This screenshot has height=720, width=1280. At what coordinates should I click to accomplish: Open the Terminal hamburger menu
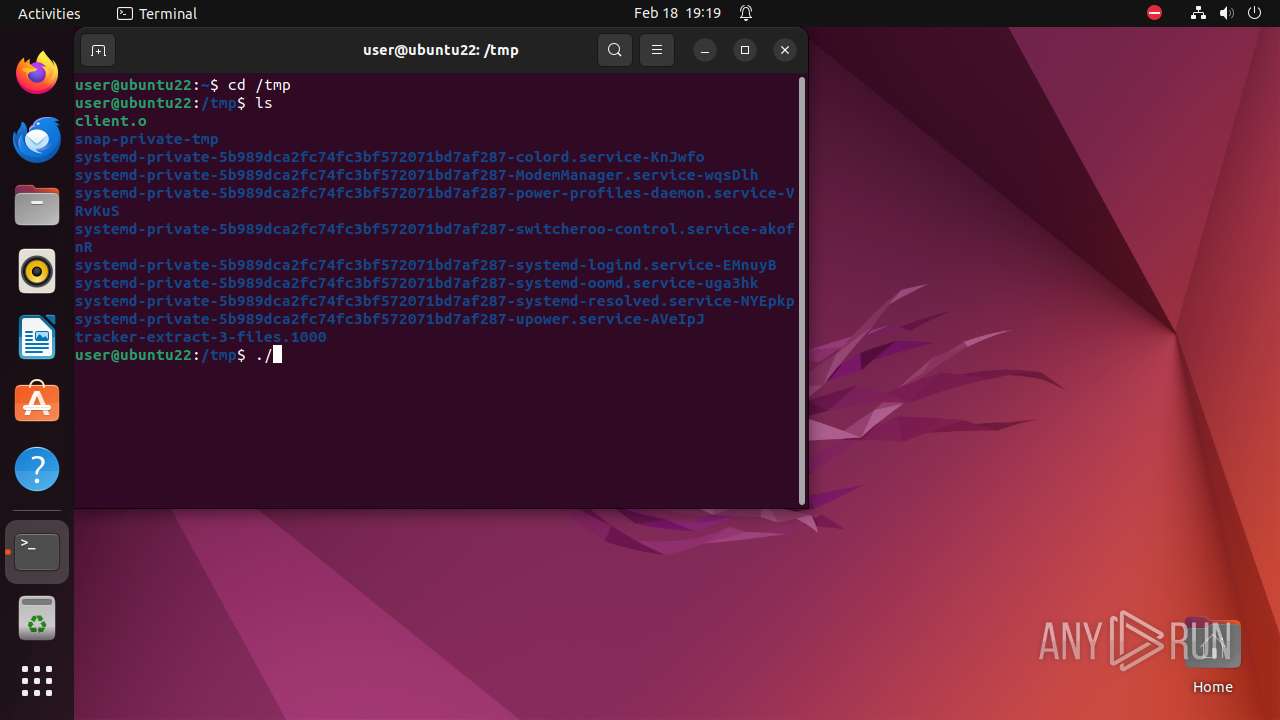[x=657, y=50]
